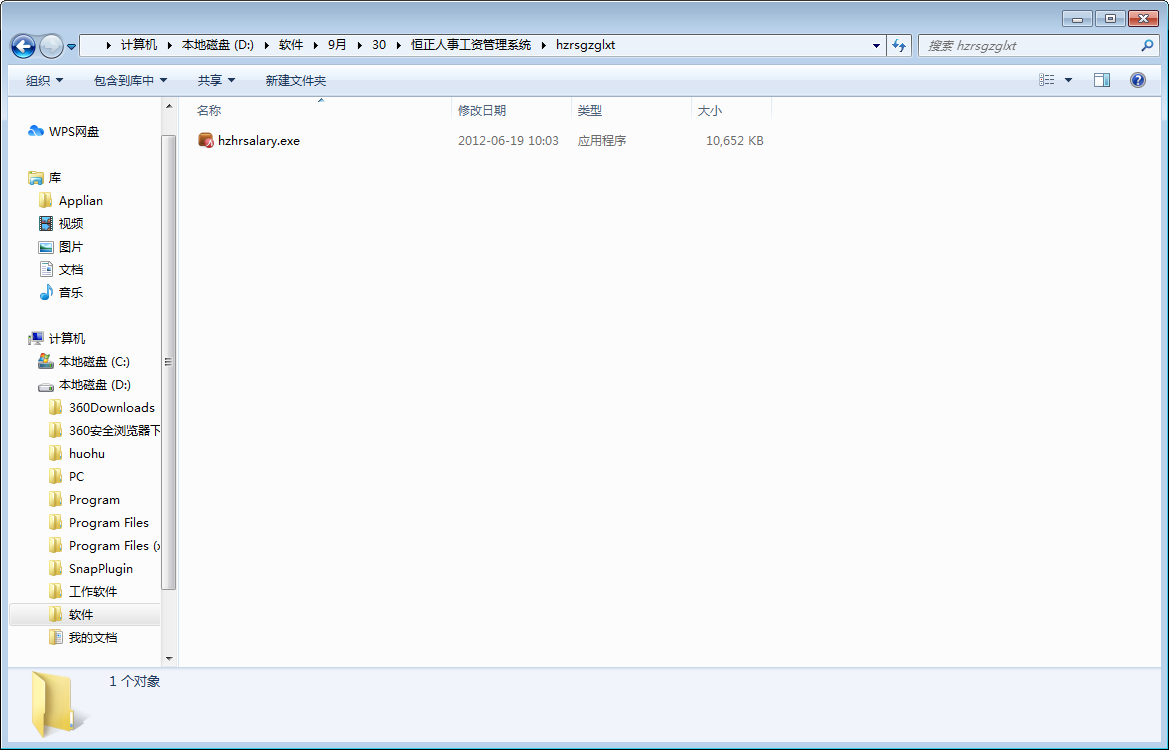The image size is (1169, 750).
Task: Click the Forward navigation arrow button
Action: (51, 46)
